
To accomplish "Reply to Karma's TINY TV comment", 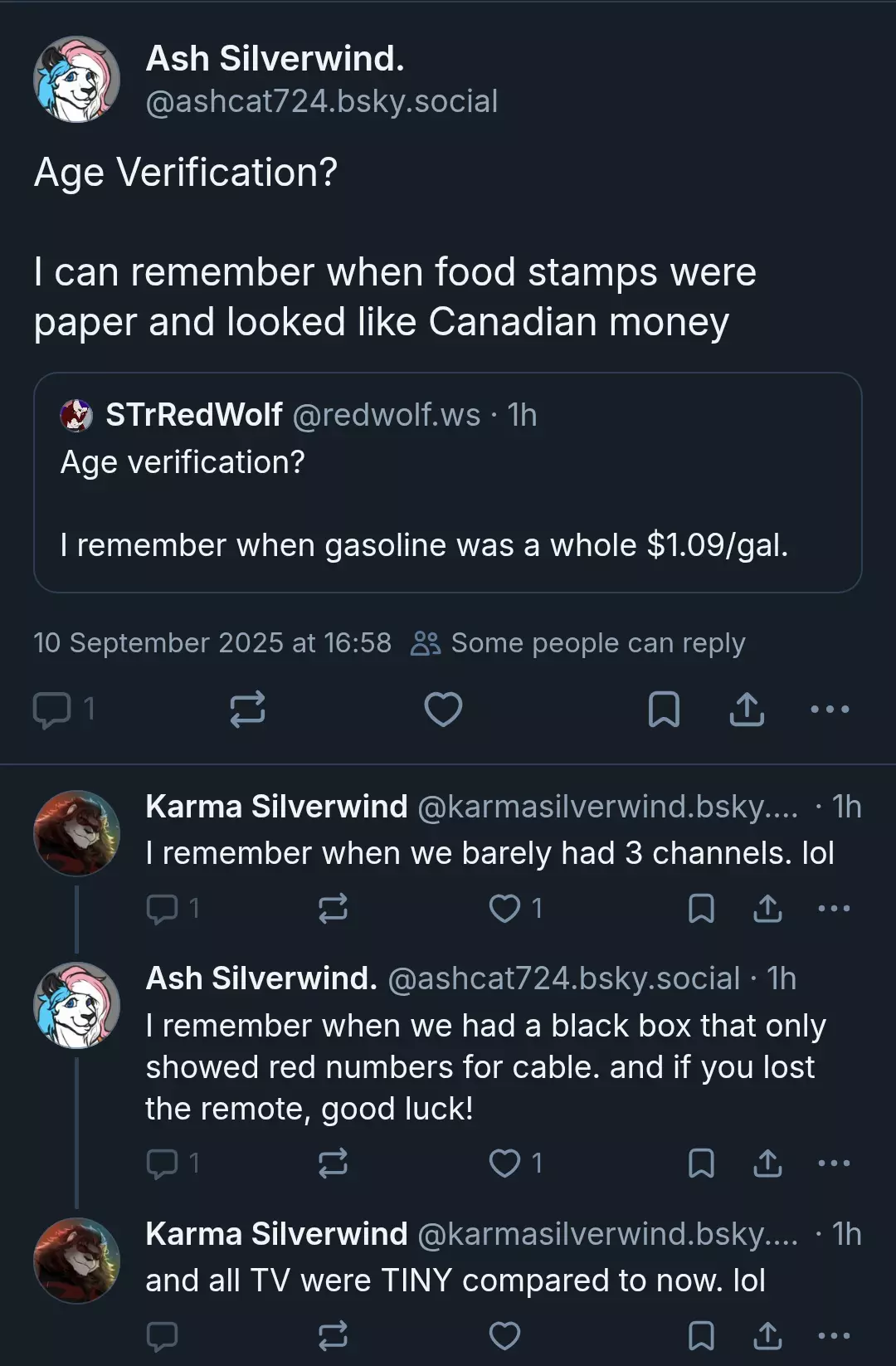I will pos(162,1336).
